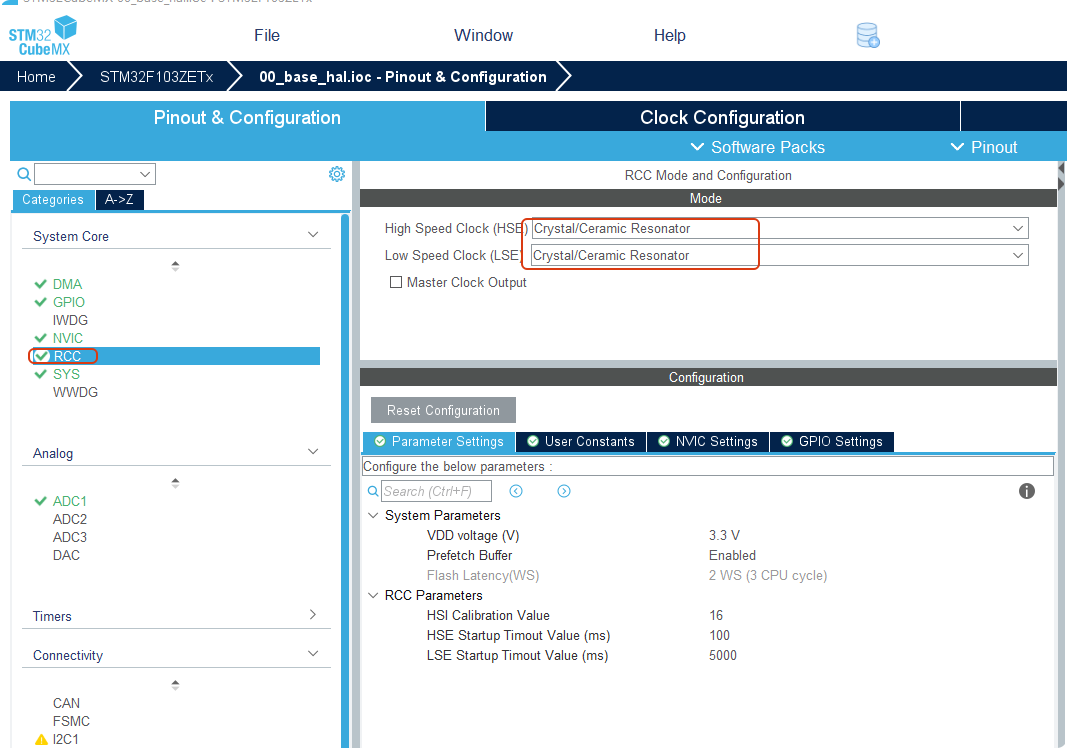Select IWDG in System Core
This screenshot has height=748, width=1067.
[x=70, y=320]
